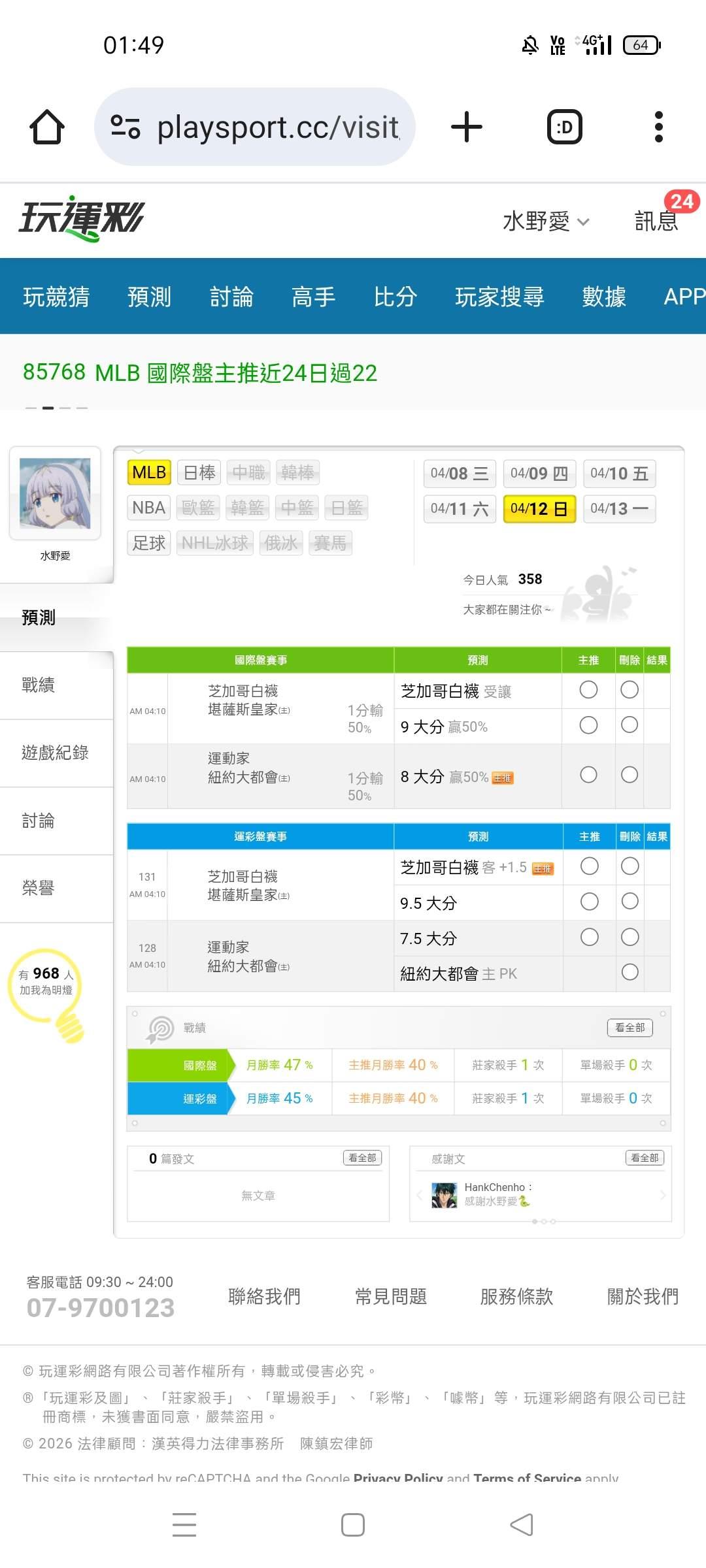Viewport: 706px width, 1568px height.
Task: Expand the 水野愛 user dropdown
Action: pos(546,221)
